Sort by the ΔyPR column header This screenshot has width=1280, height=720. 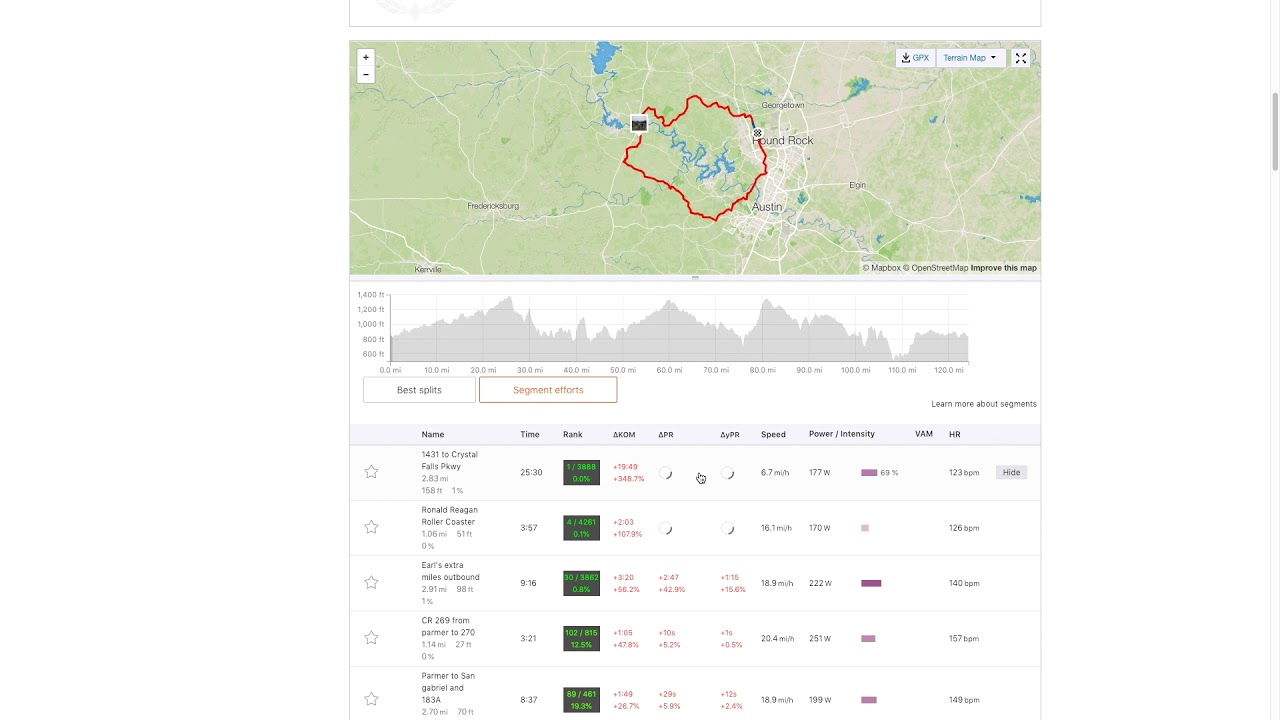(730, 434)
